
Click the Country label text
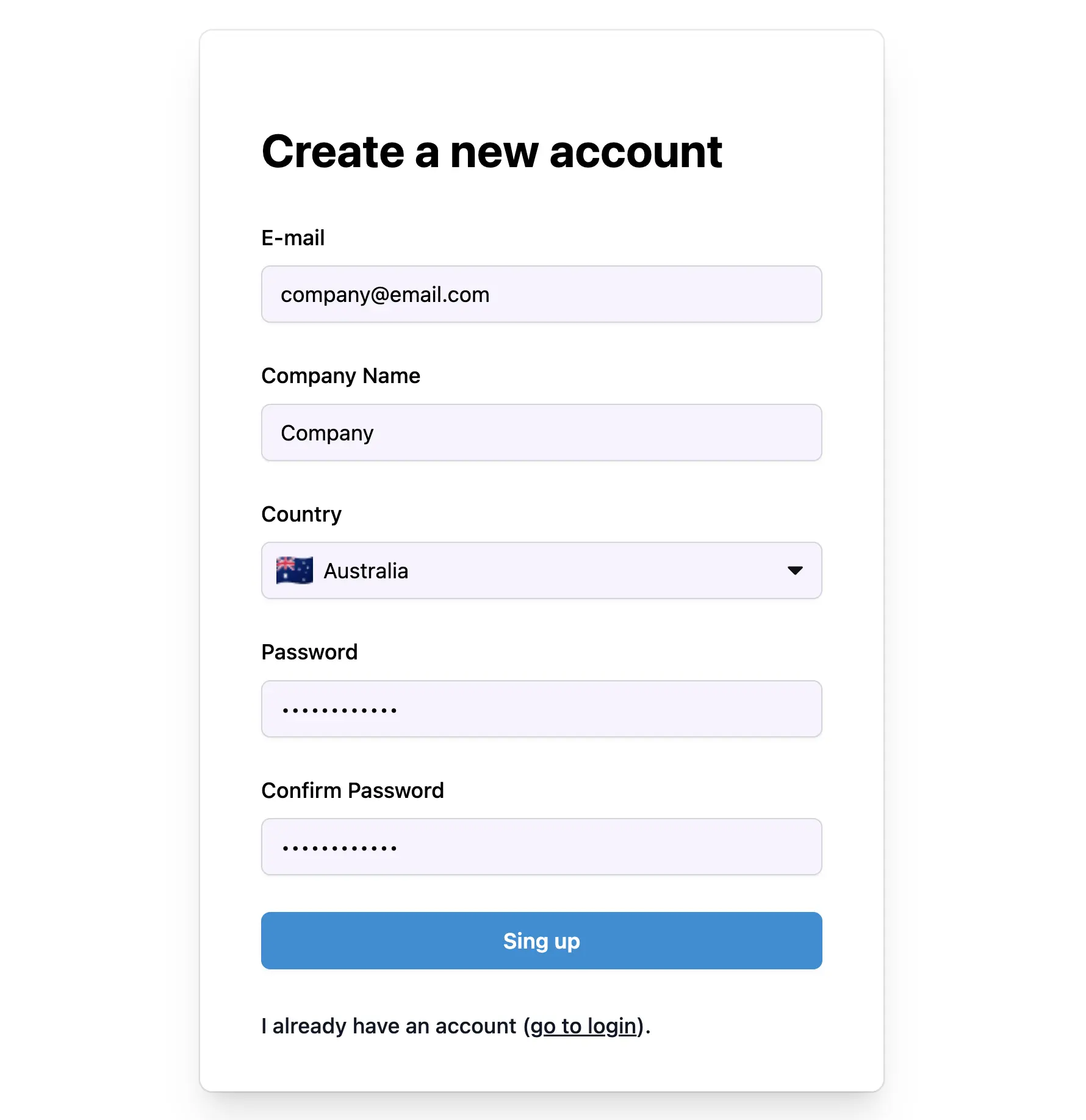[x=301, y=514]
